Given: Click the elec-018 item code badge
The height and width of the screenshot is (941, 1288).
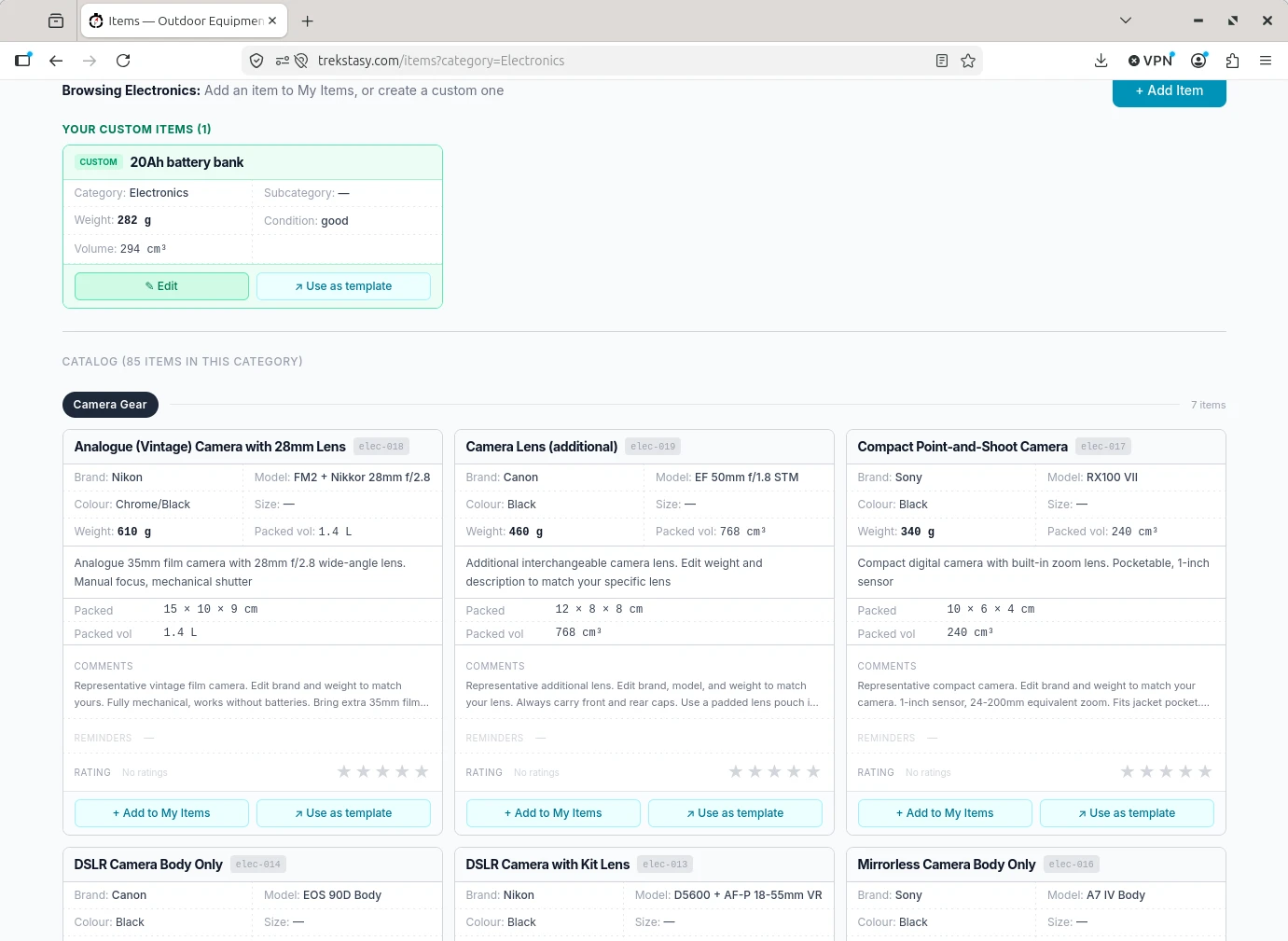Looking at the screenshot, I should click(381, 447).
